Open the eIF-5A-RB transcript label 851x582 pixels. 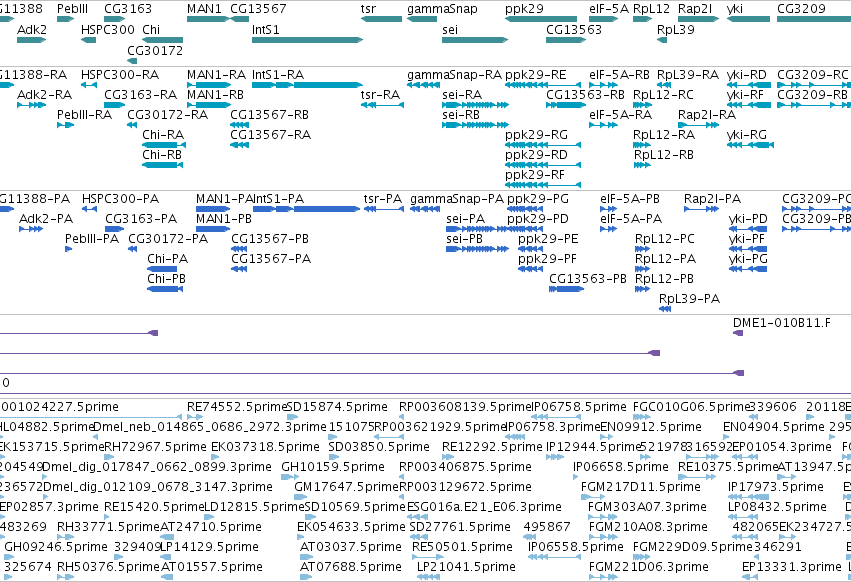pyautogui.click(x=619, y=74)
